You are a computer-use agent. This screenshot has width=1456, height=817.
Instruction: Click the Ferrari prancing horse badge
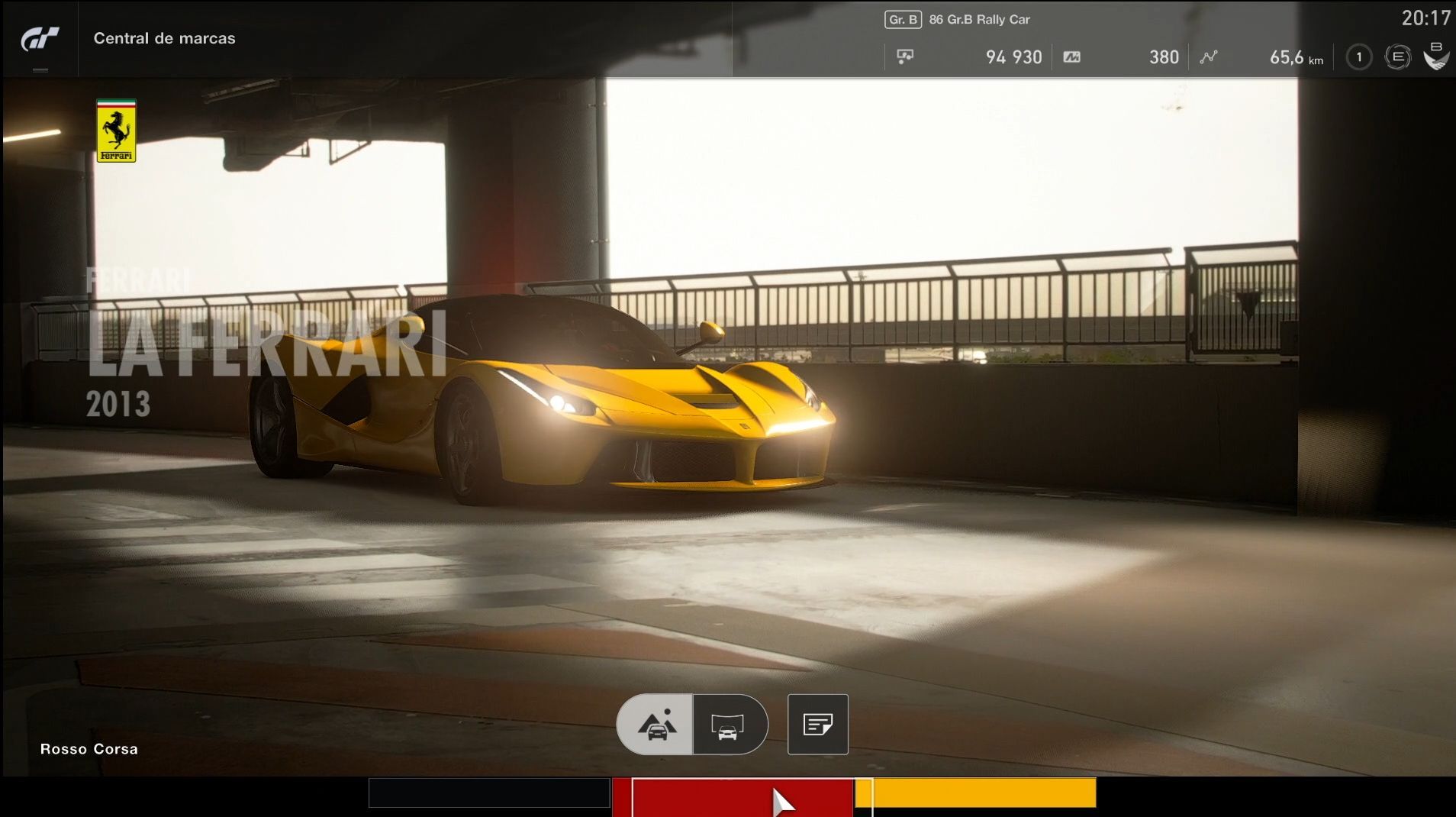click(x=116, y=131)
